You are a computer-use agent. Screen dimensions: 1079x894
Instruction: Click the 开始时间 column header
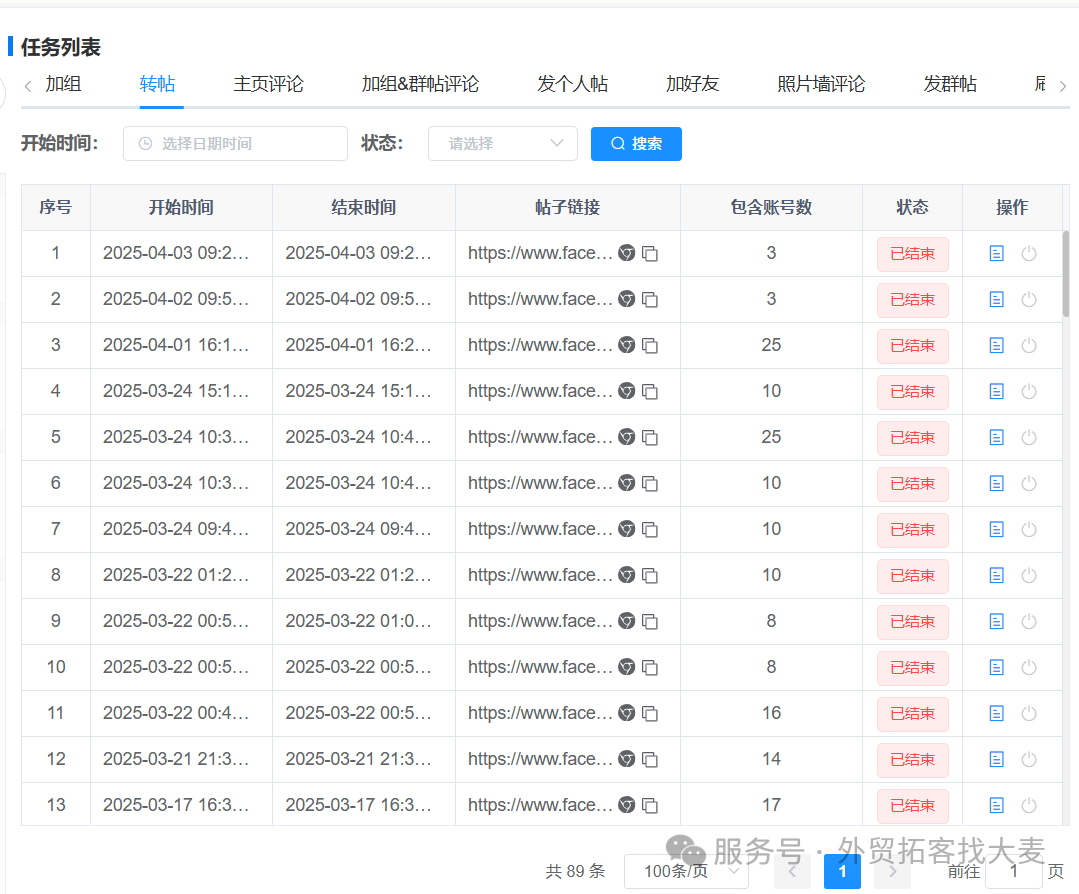coord(182,207)
